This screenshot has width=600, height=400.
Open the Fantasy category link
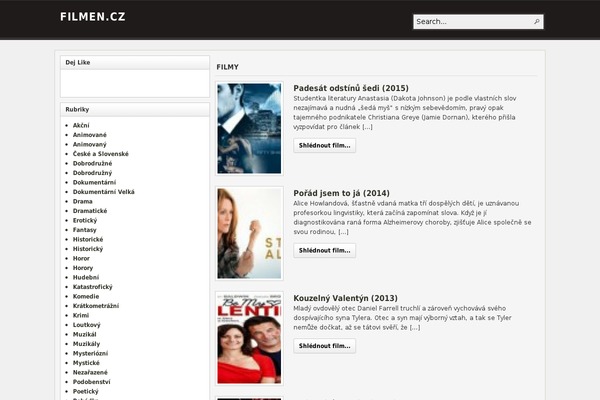click(85, 230)
